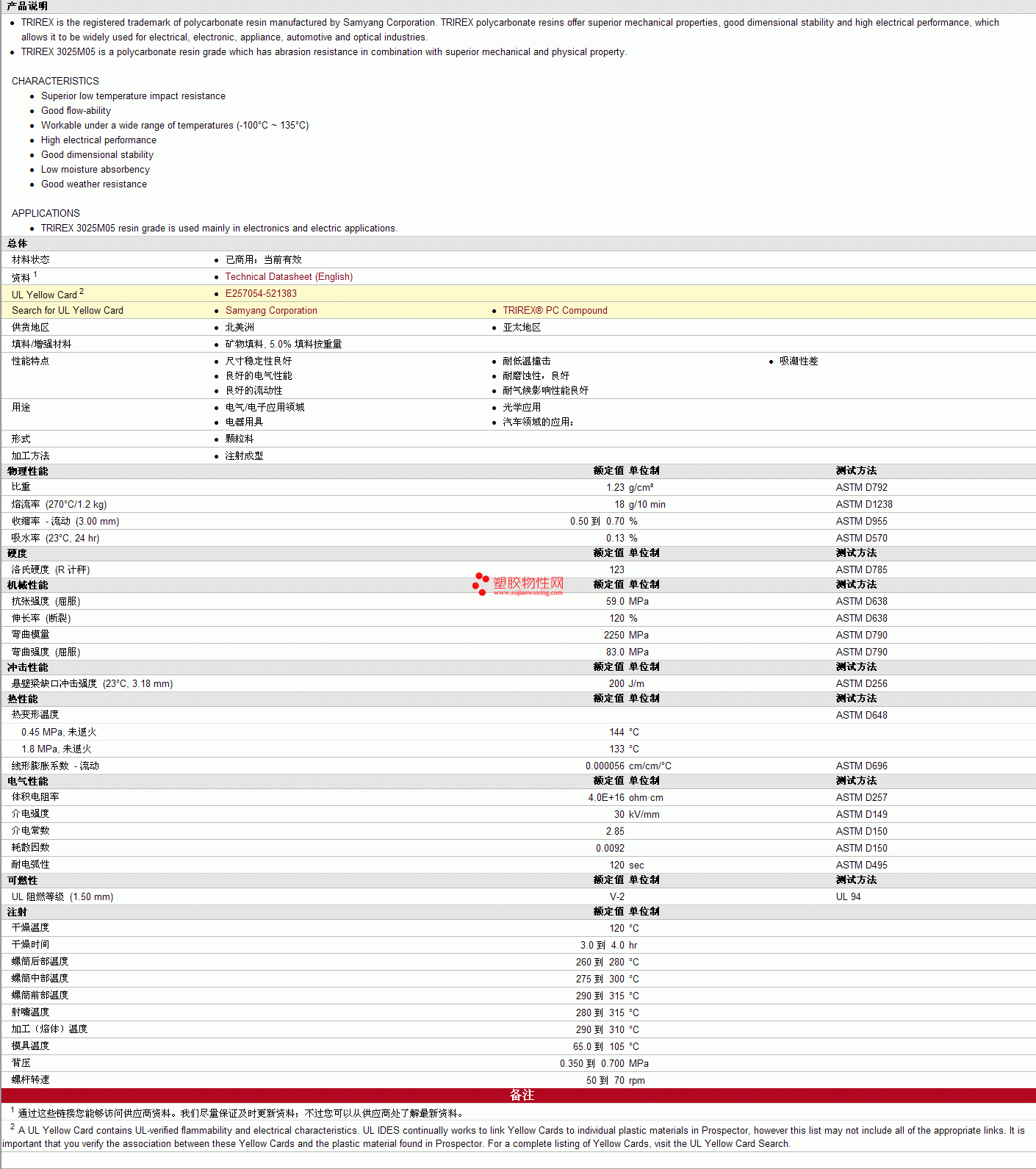
Task: Select the expansion coefficient "0.000056"
Action: click(605, 766)
